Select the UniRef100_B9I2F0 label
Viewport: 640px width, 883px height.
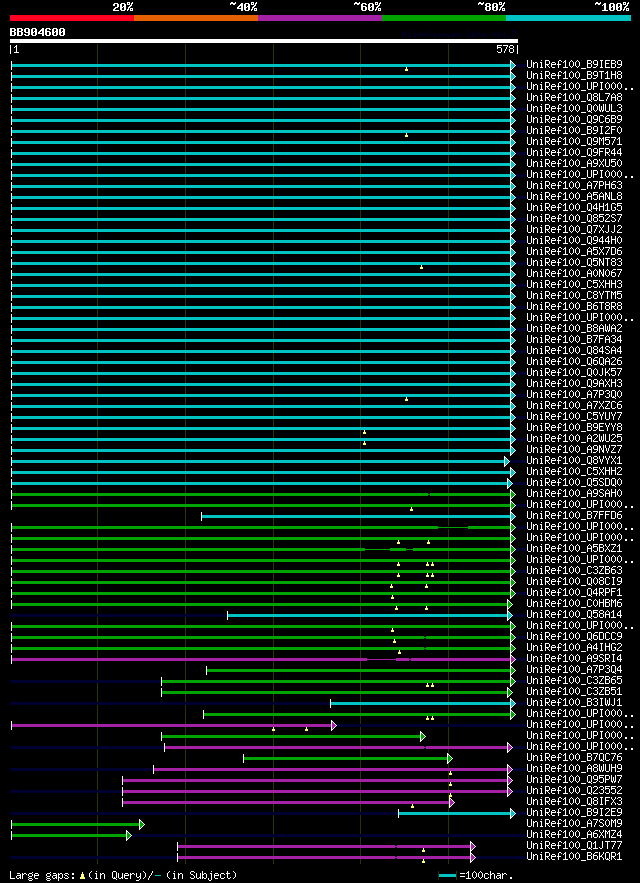click(574, 130)
